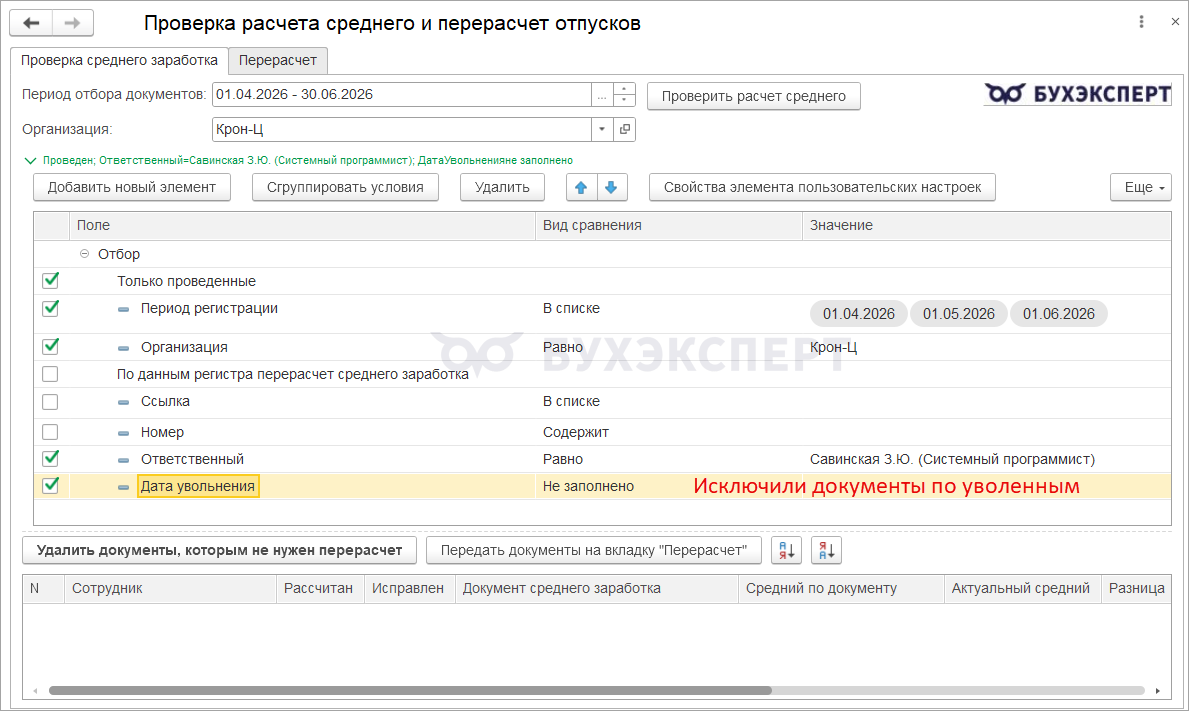This screenshot has height=711, width=1189.
Task: Click the БУХЭКСПЕРТ logo
Action: (x=1078, y=94)
